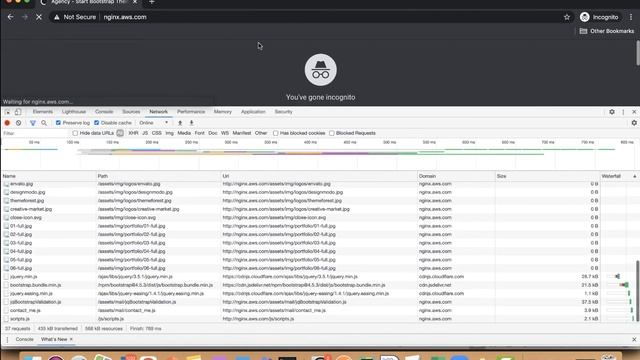Switch to the Sources tab

131,112
